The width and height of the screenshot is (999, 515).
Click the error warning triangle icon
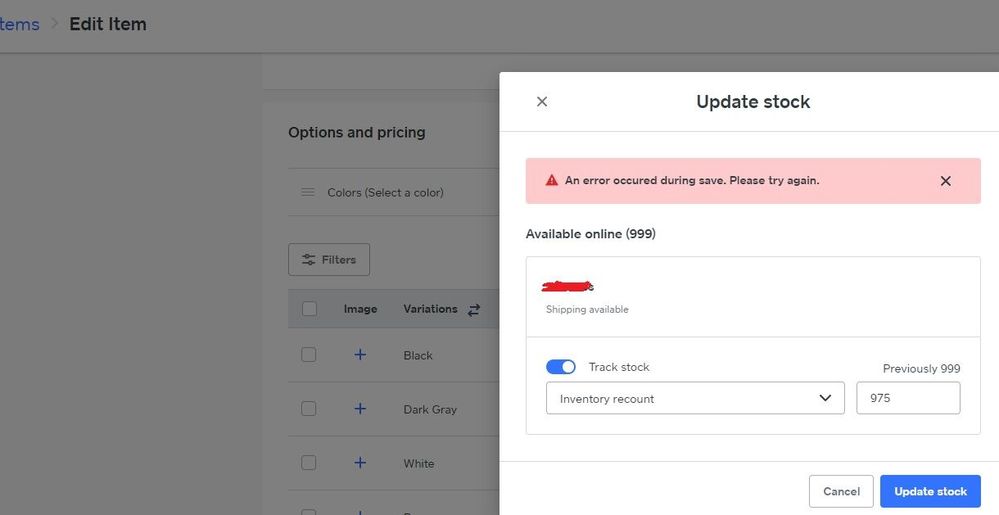551,181
